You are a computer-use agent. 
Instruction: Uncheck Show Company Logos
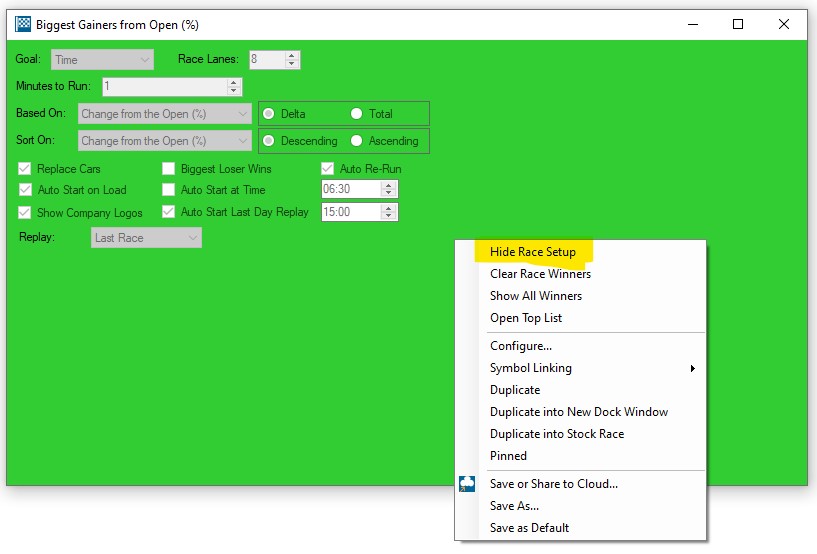tap(26, 212)
